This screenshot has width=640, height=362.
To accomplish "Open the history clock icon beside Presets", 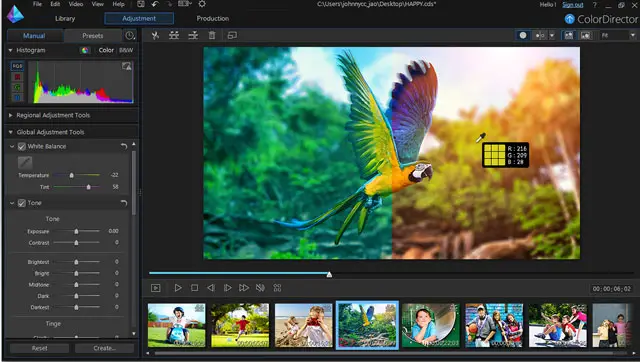I will point(130,36).
